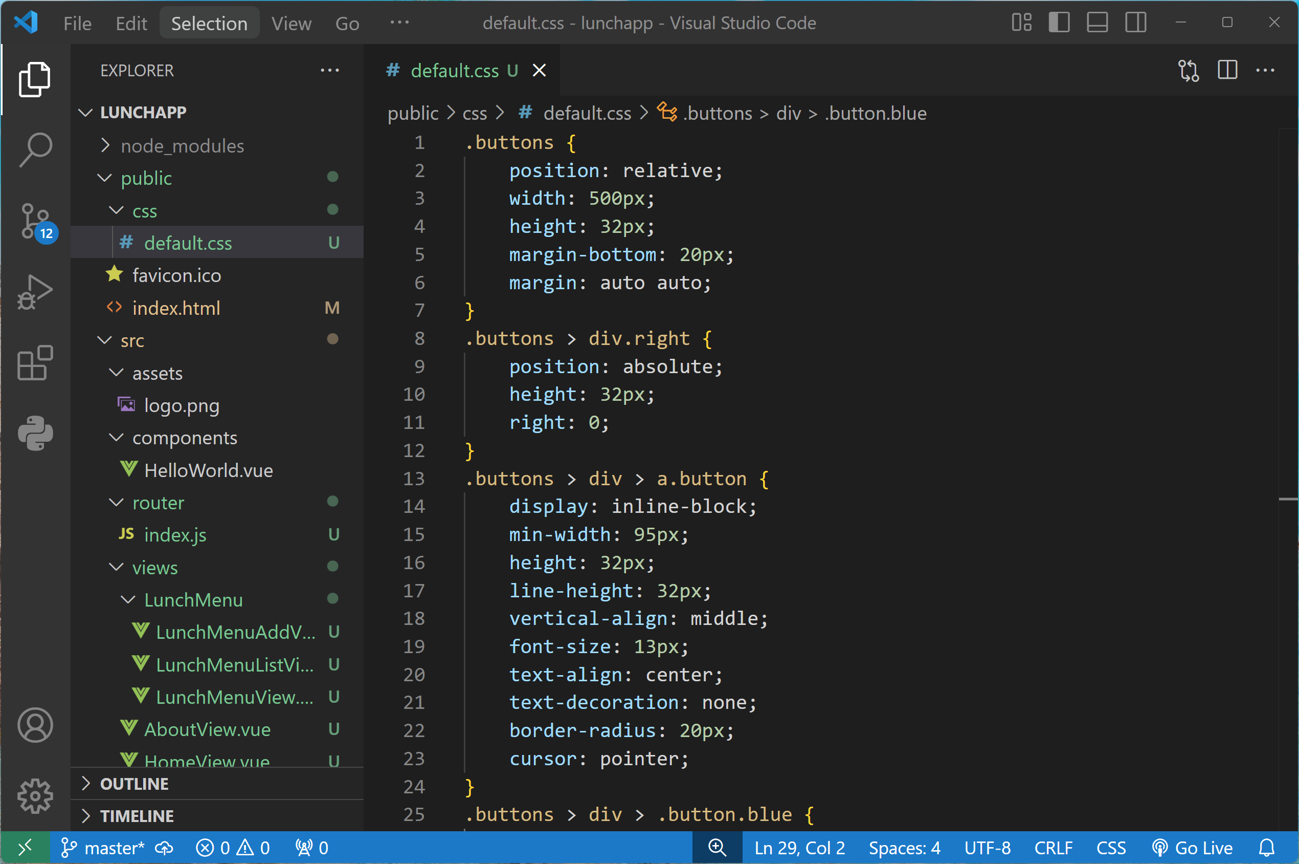Click Go Live server button
The width and height of the screenshot is (1299, 864).
point(1192,848)
